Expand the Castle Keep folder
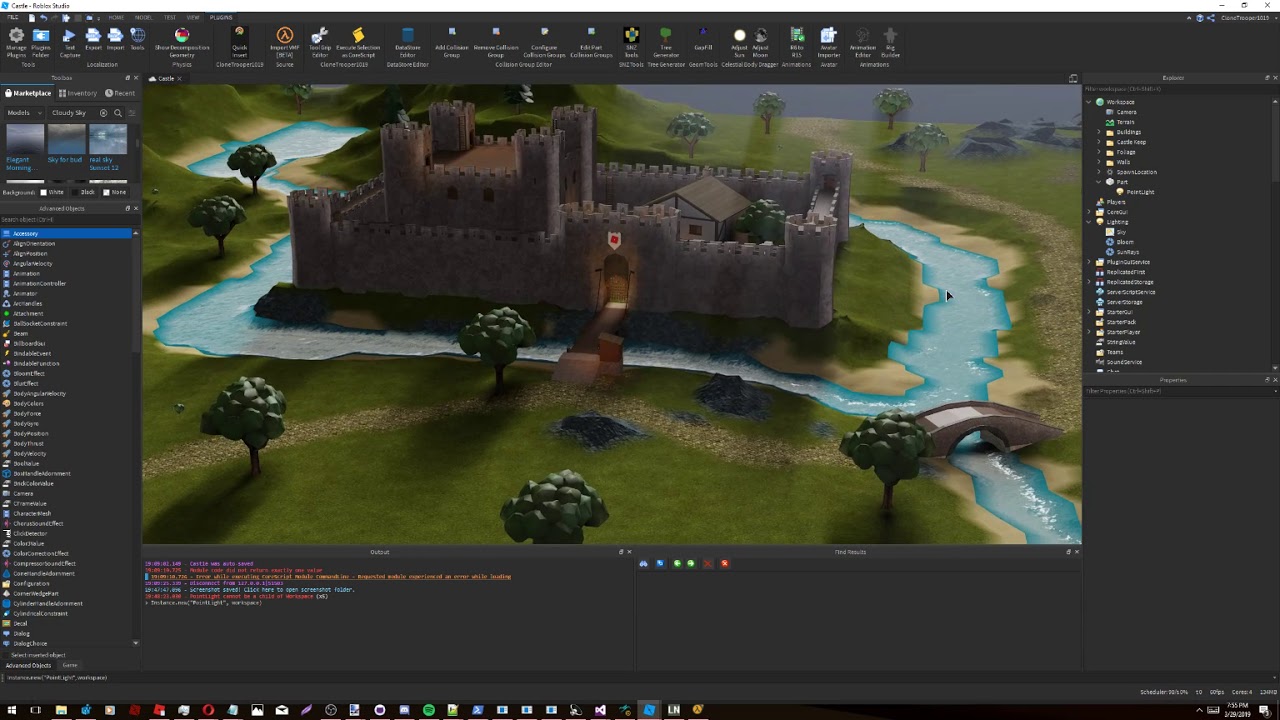The image size is (1280, 720). pos(1099,142)
